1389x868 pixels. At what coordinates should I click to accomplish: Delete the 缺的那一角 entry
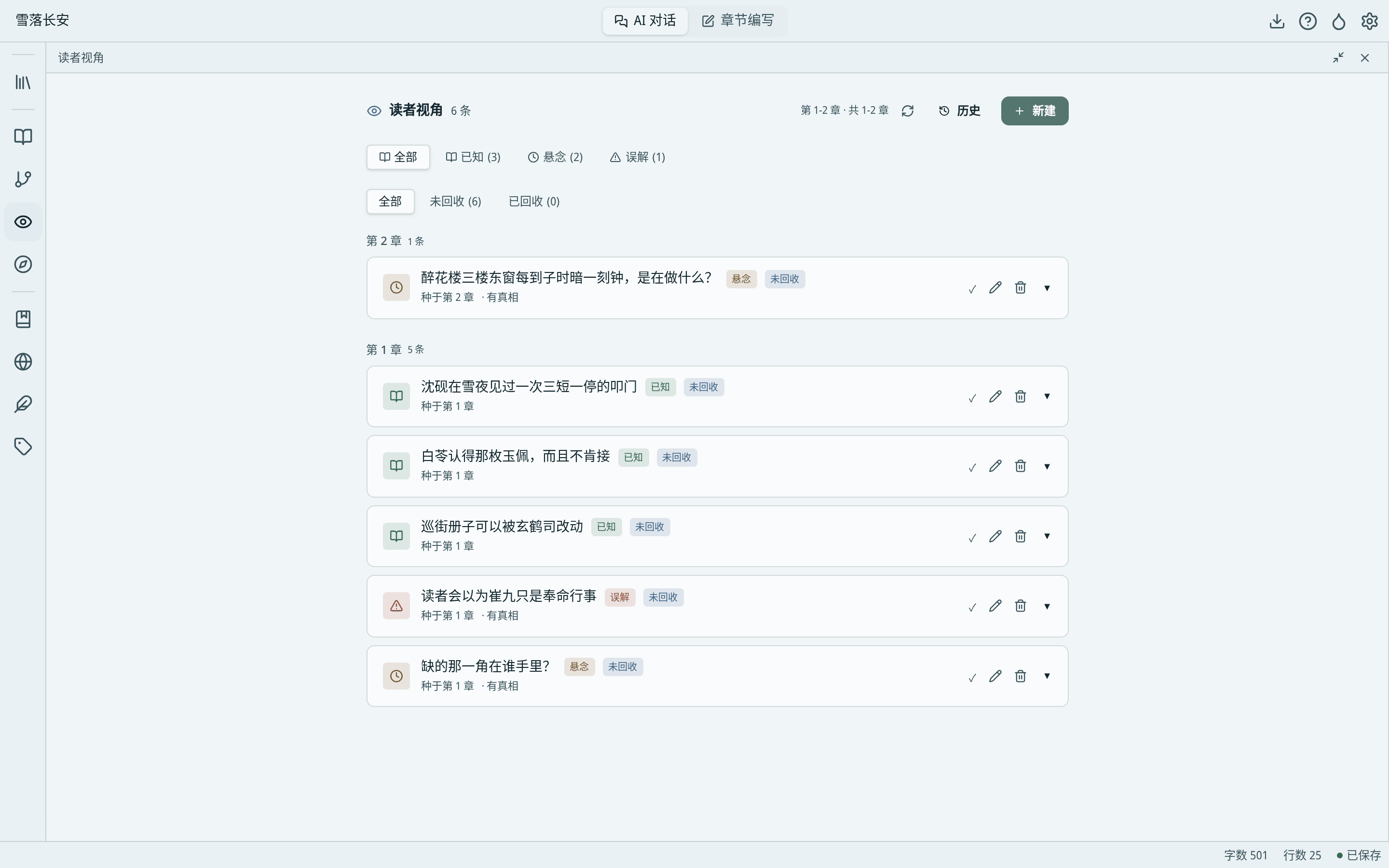pyautogui.click(x=1020, y=676)
